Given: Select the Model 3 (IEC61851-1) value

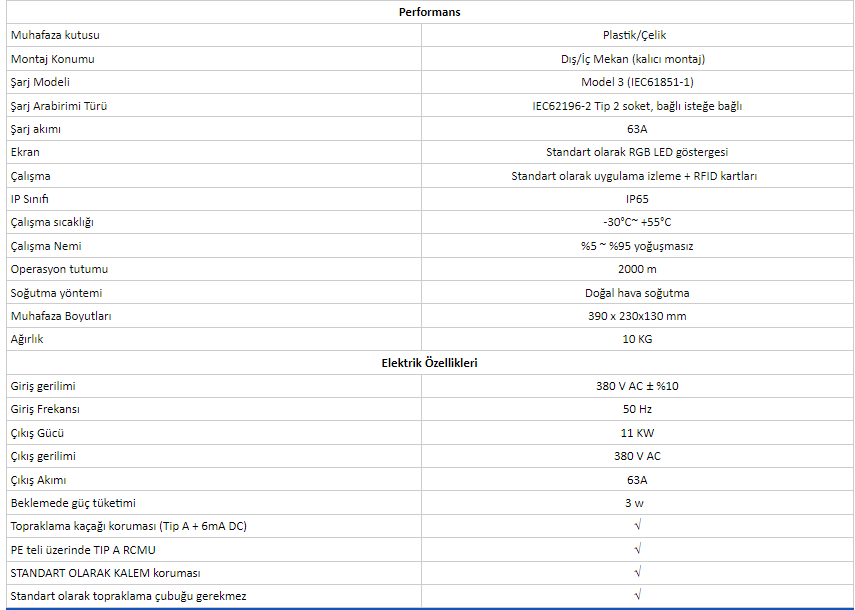Looking at the screenshot, I should tap(637, 82).
